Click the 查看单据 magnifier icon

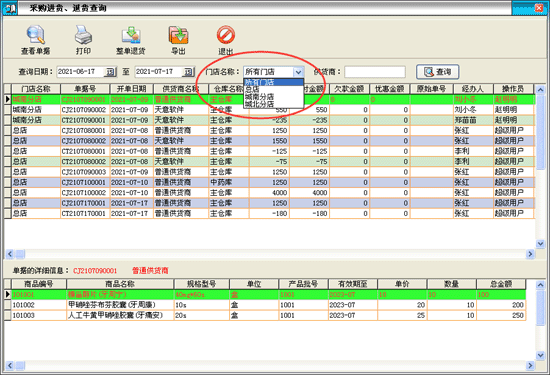coord(35,35)
